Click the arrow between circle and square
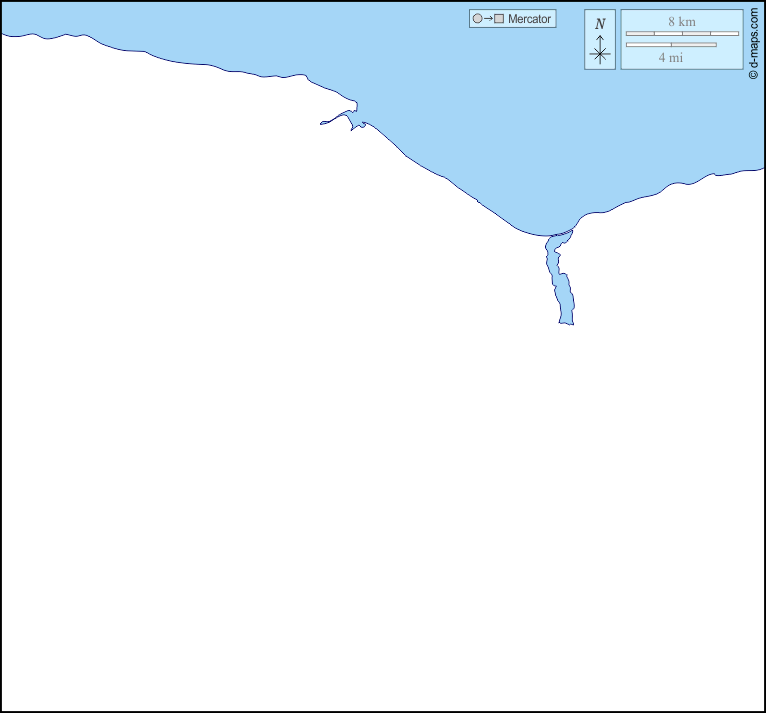The image size is (766, 713). click(x=488, y=19)
